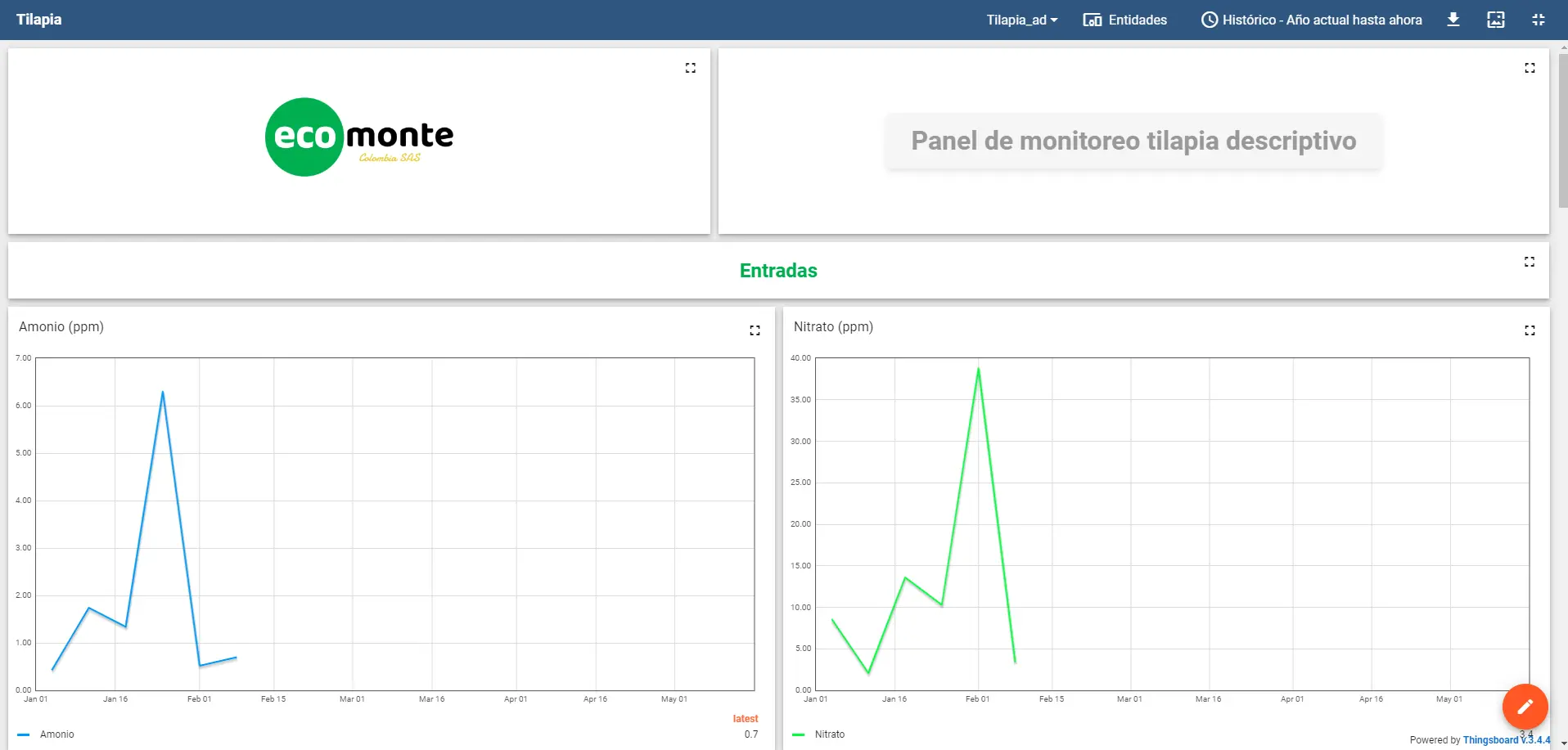Click the devices icon beside Entidades
This screenshot has width=1568, height=750.
point(1092,20)
